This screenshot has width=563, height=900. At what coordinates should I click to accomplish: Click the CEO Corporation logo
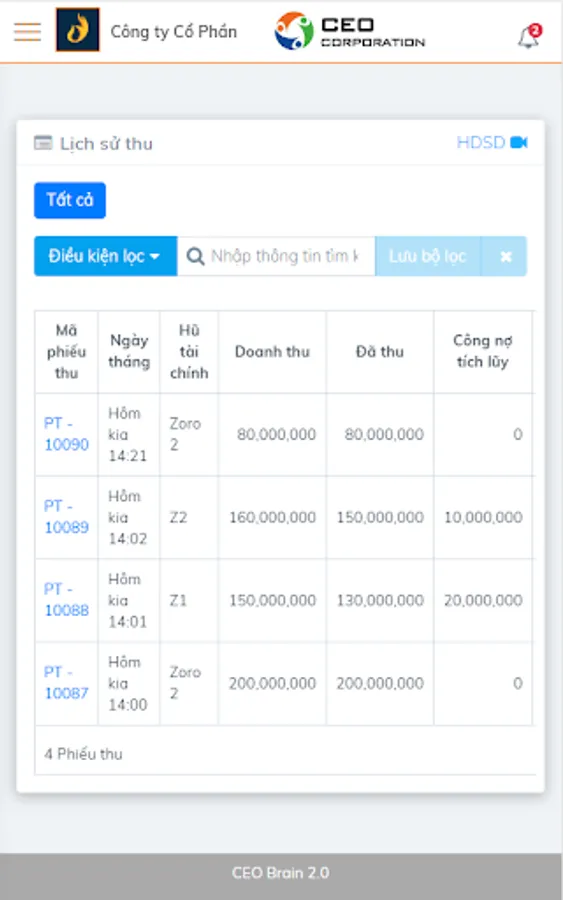350,31
